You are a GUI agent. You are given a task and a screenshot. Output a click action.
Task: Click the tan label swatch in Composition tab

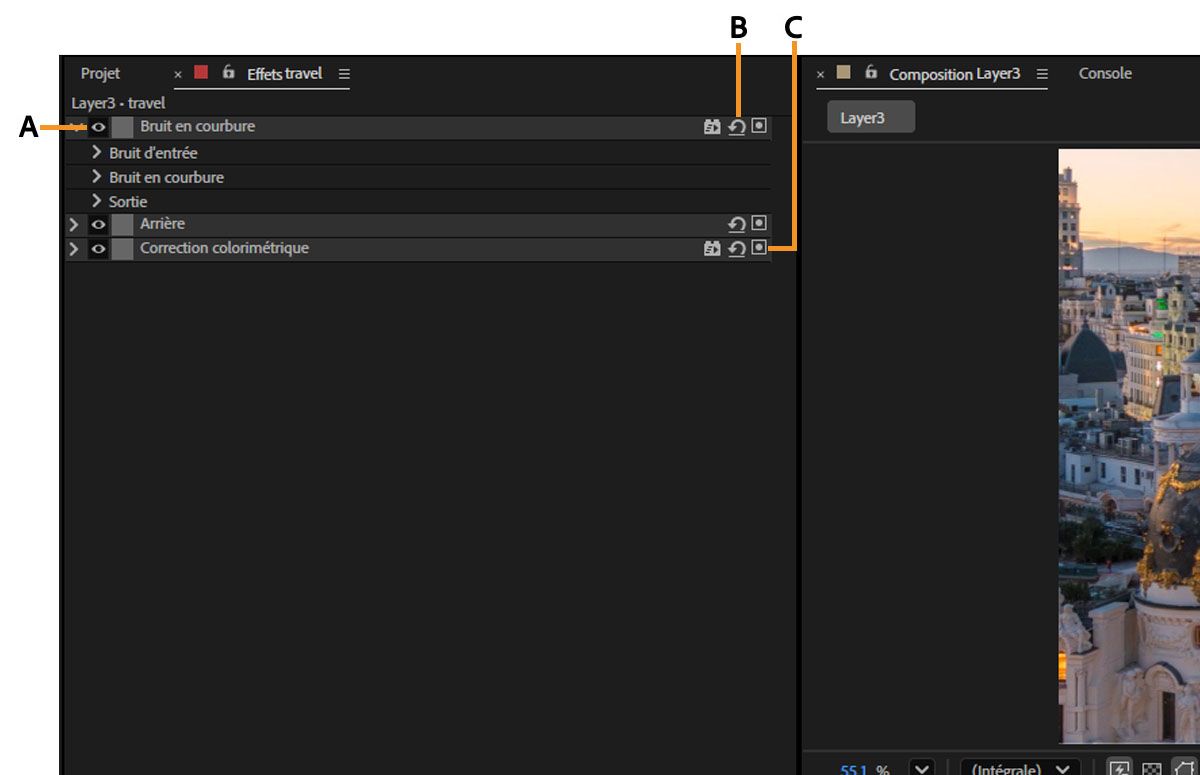coord(843,72)
